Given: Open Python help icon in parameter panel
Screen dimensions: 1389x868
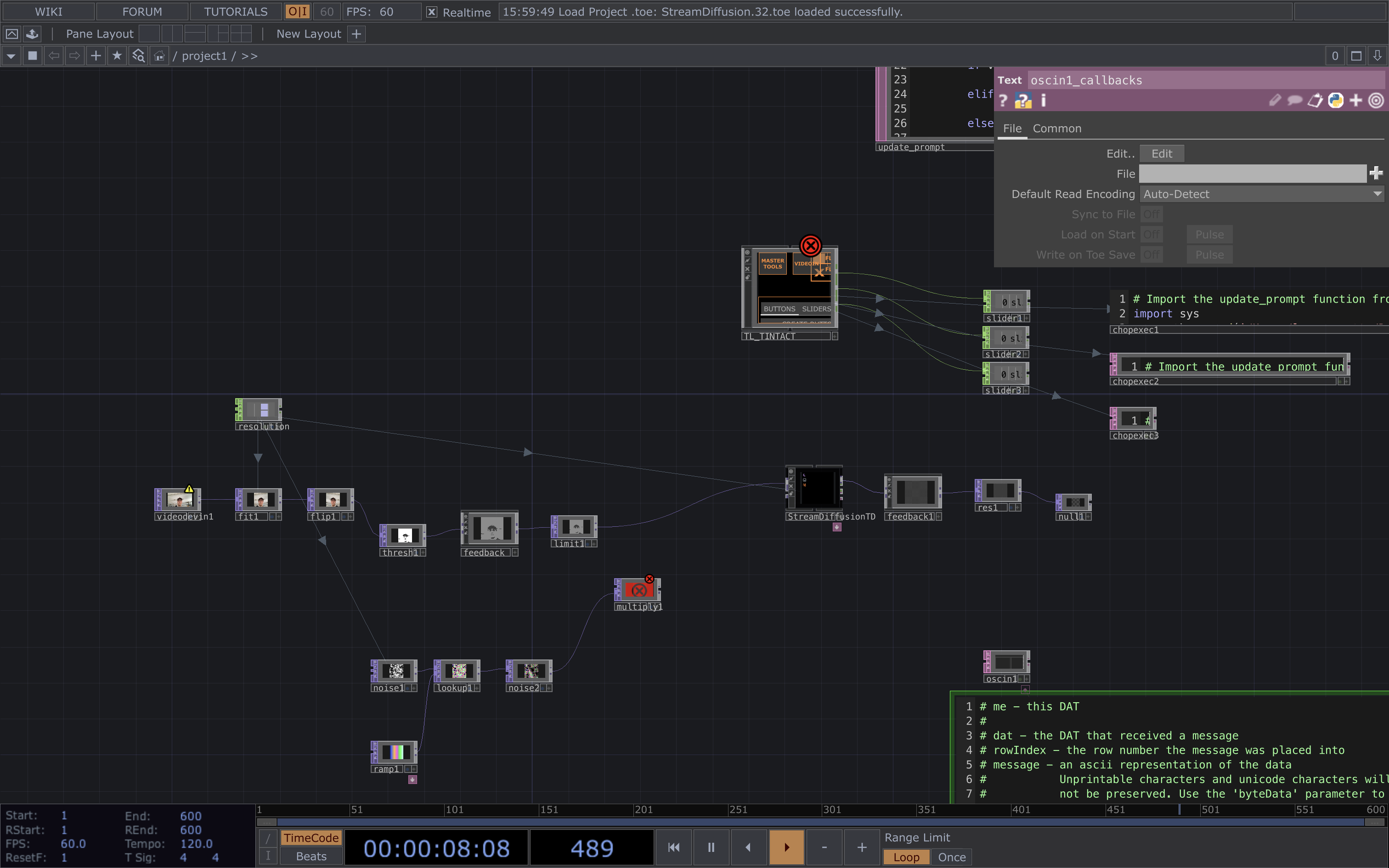Looking at the screenshot, I should point(1023,101).
